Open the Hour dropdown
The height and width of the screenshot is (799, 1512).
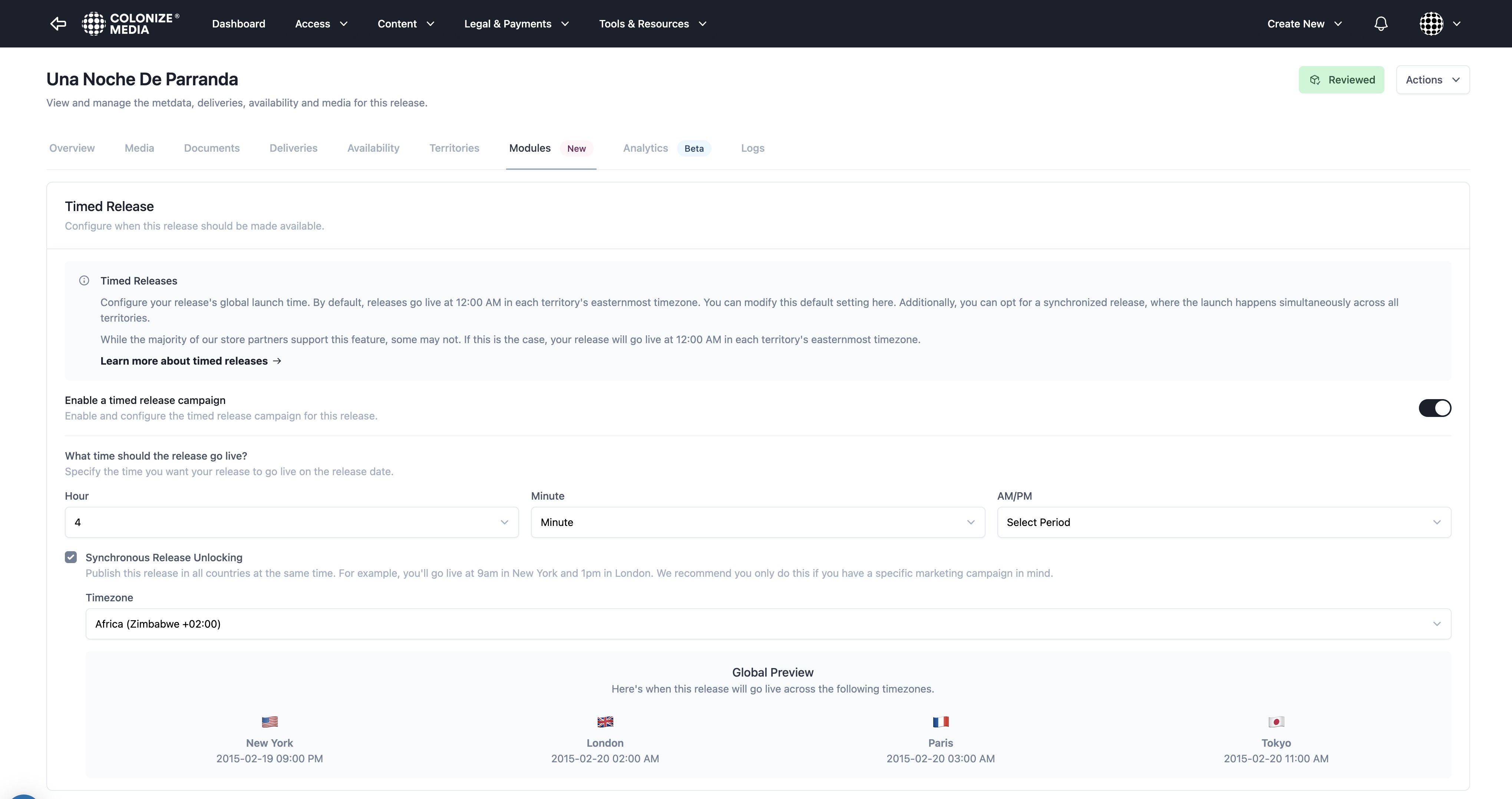(x=291, y=522)
